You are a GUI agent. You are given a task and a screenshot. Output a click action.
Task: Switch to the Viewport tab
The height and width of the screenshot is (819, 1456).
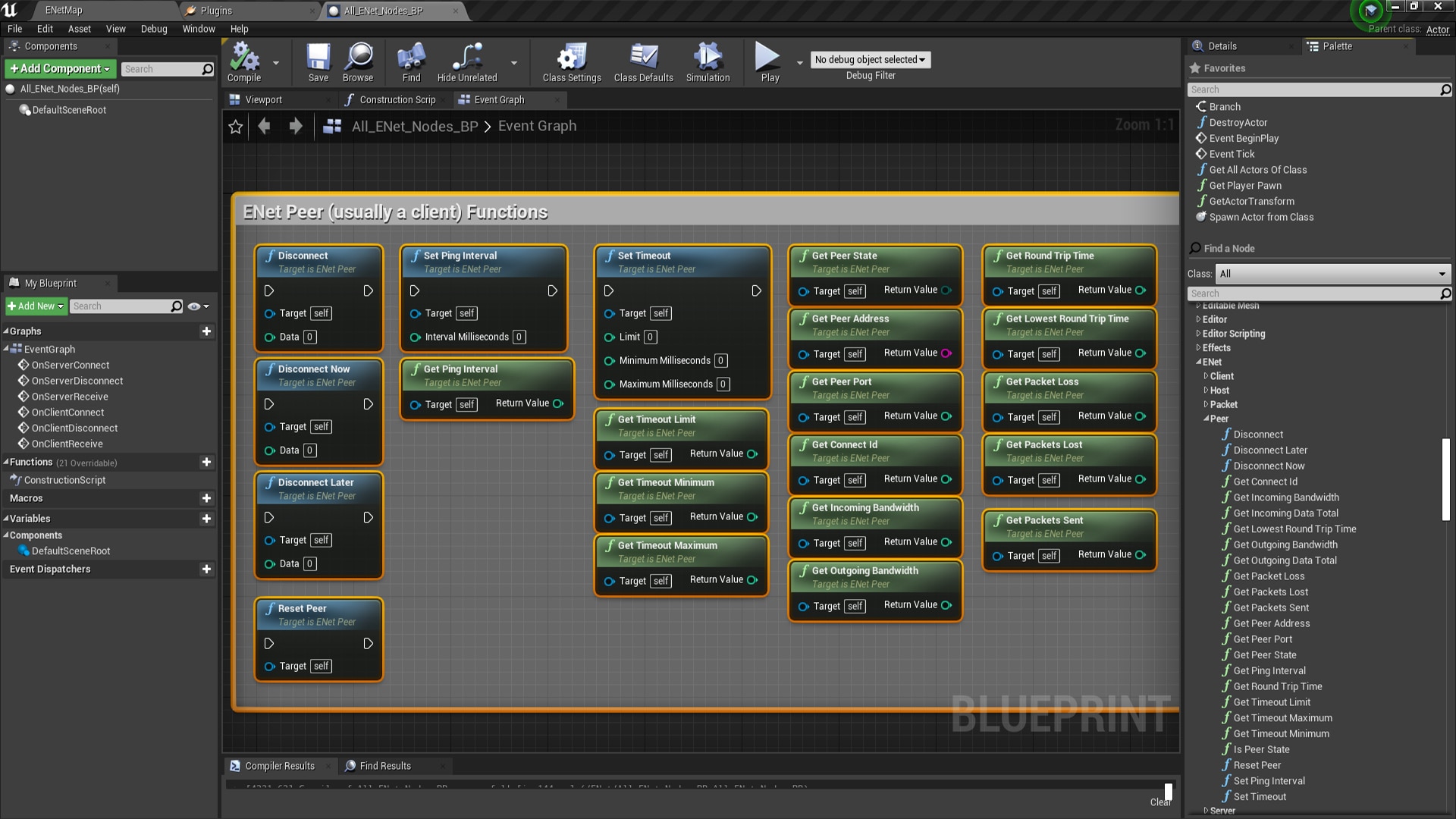[x=263, y=100]
